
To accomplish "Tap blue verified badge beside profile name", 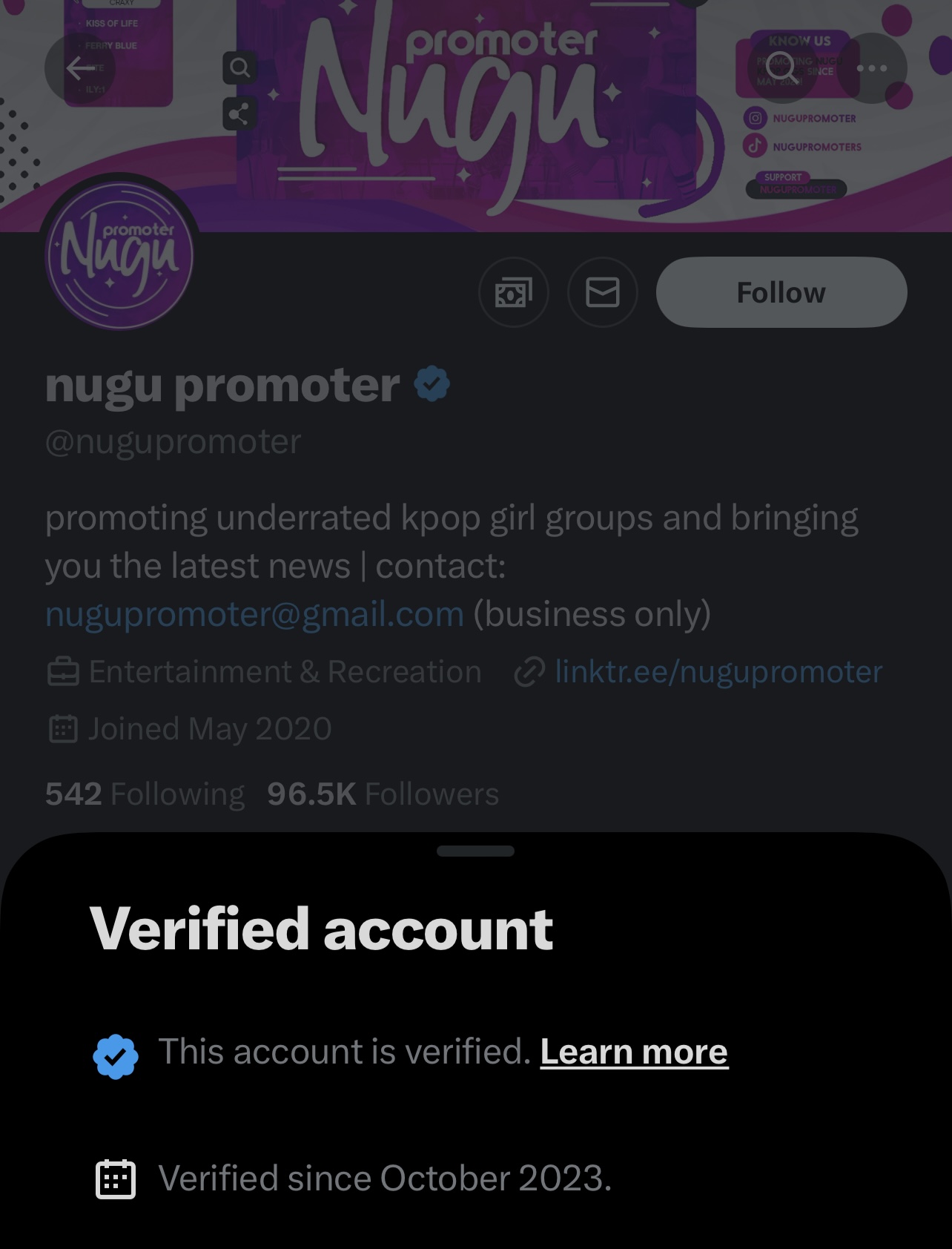I will (432, 384).
